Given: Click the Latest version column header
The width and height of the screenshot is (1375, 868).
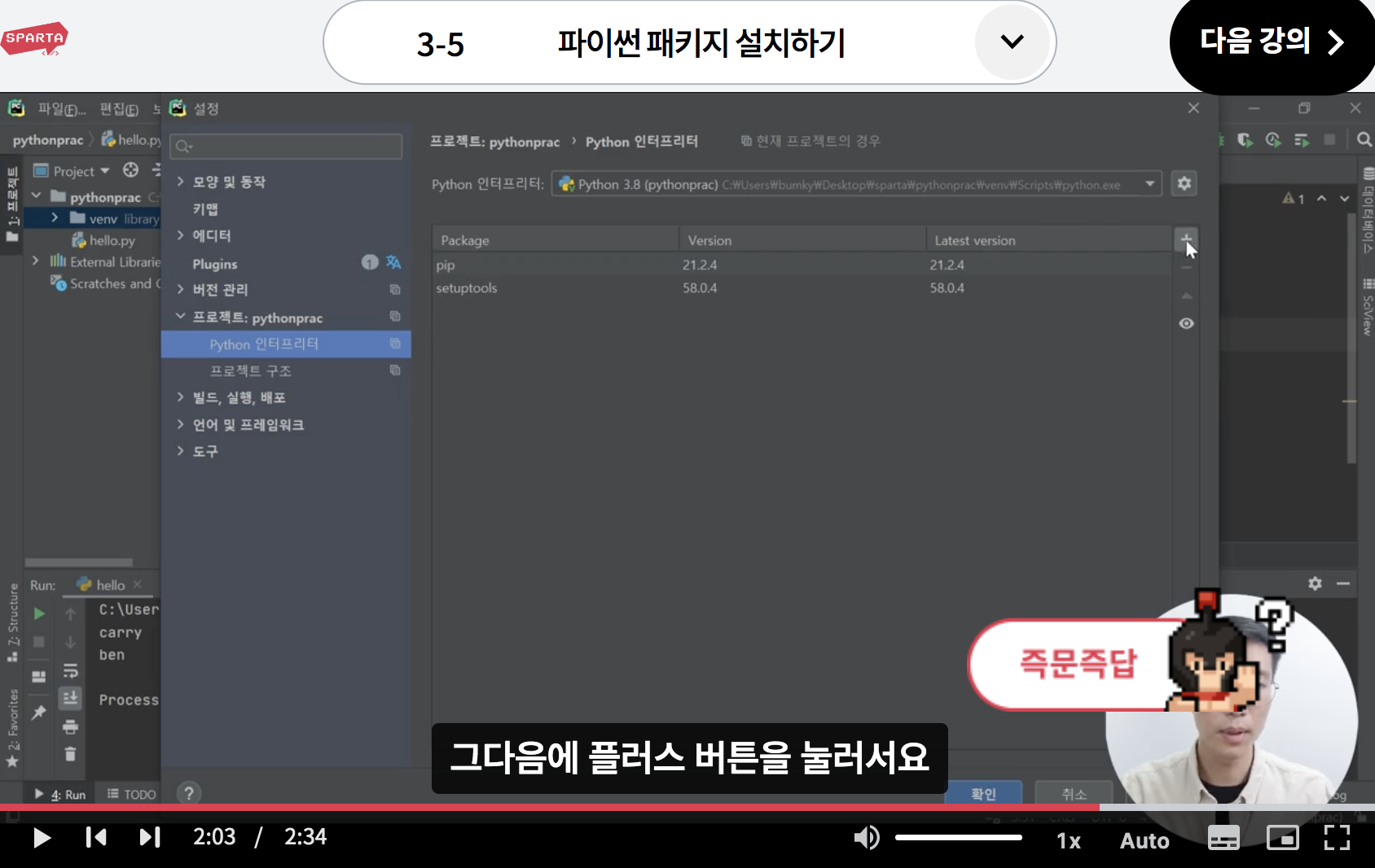Looking at the screenshot, I should click(x=1048, y=240).
